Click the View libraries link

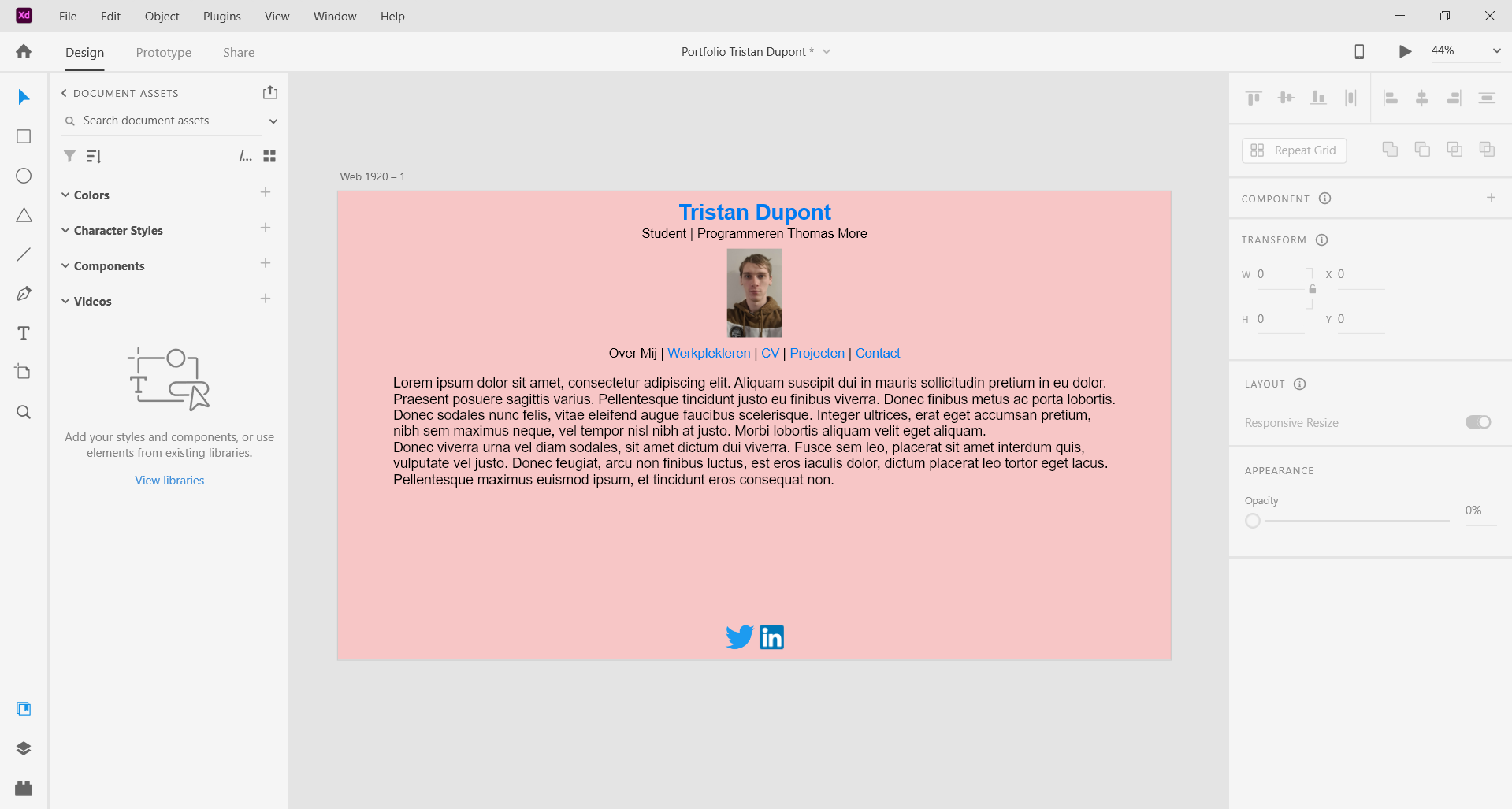tap(169, 480)
